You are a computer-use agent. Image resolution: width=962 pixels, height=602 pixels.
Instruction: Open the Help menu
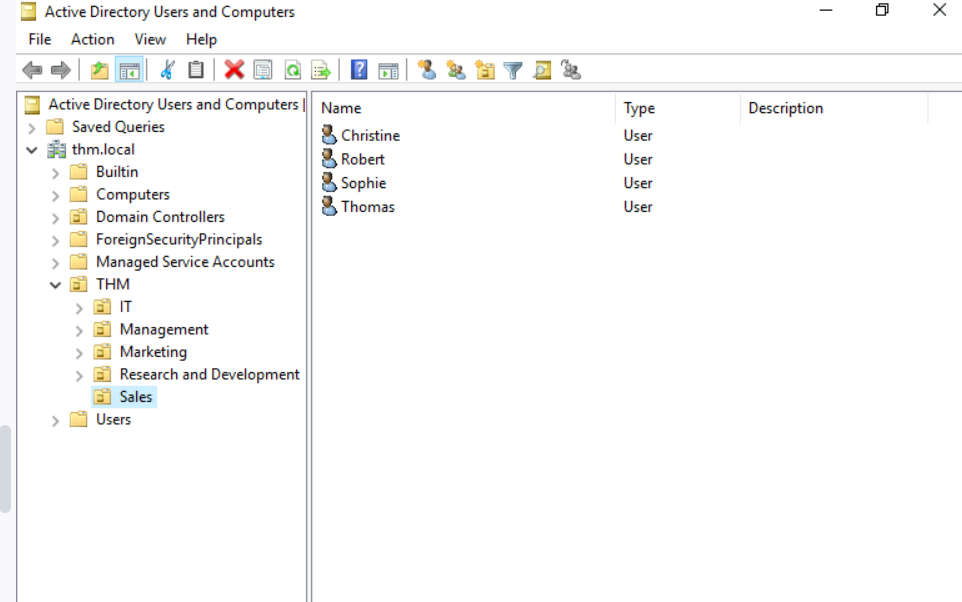[x=201, y=39]
